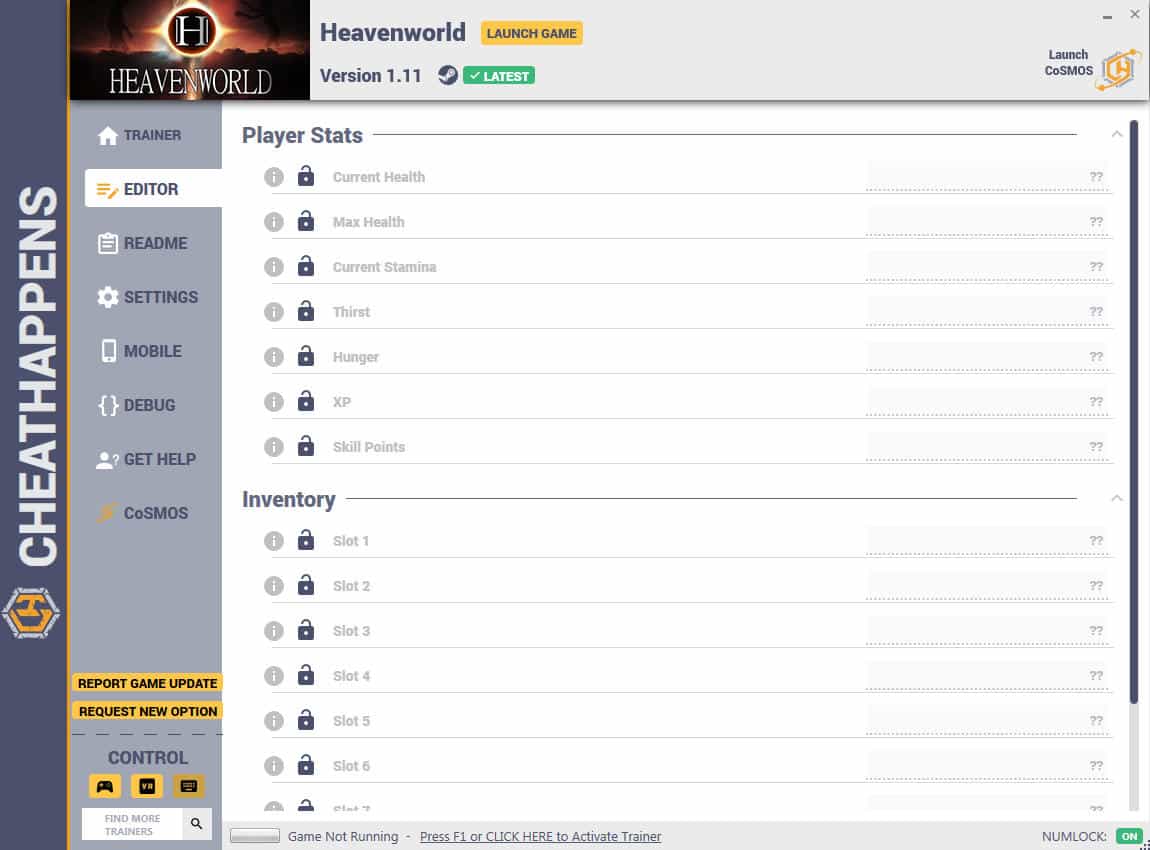Viewport: 1150px width, 850px height.
Task: Click the editor vertical scrollbar
Action: click(x=1134, y=411)
